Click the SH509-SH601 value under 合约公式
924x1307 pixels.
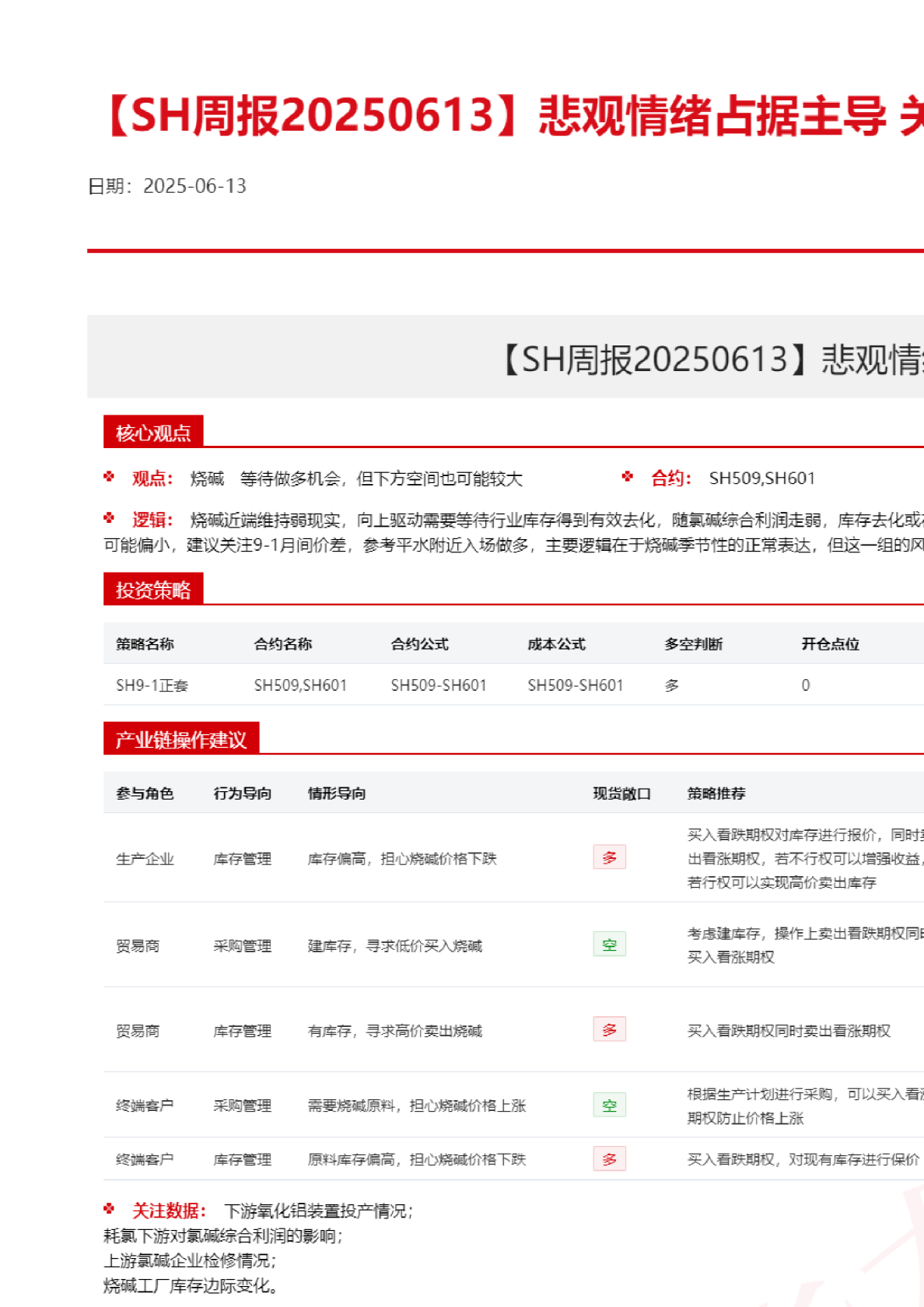click(x=438, y=685)
